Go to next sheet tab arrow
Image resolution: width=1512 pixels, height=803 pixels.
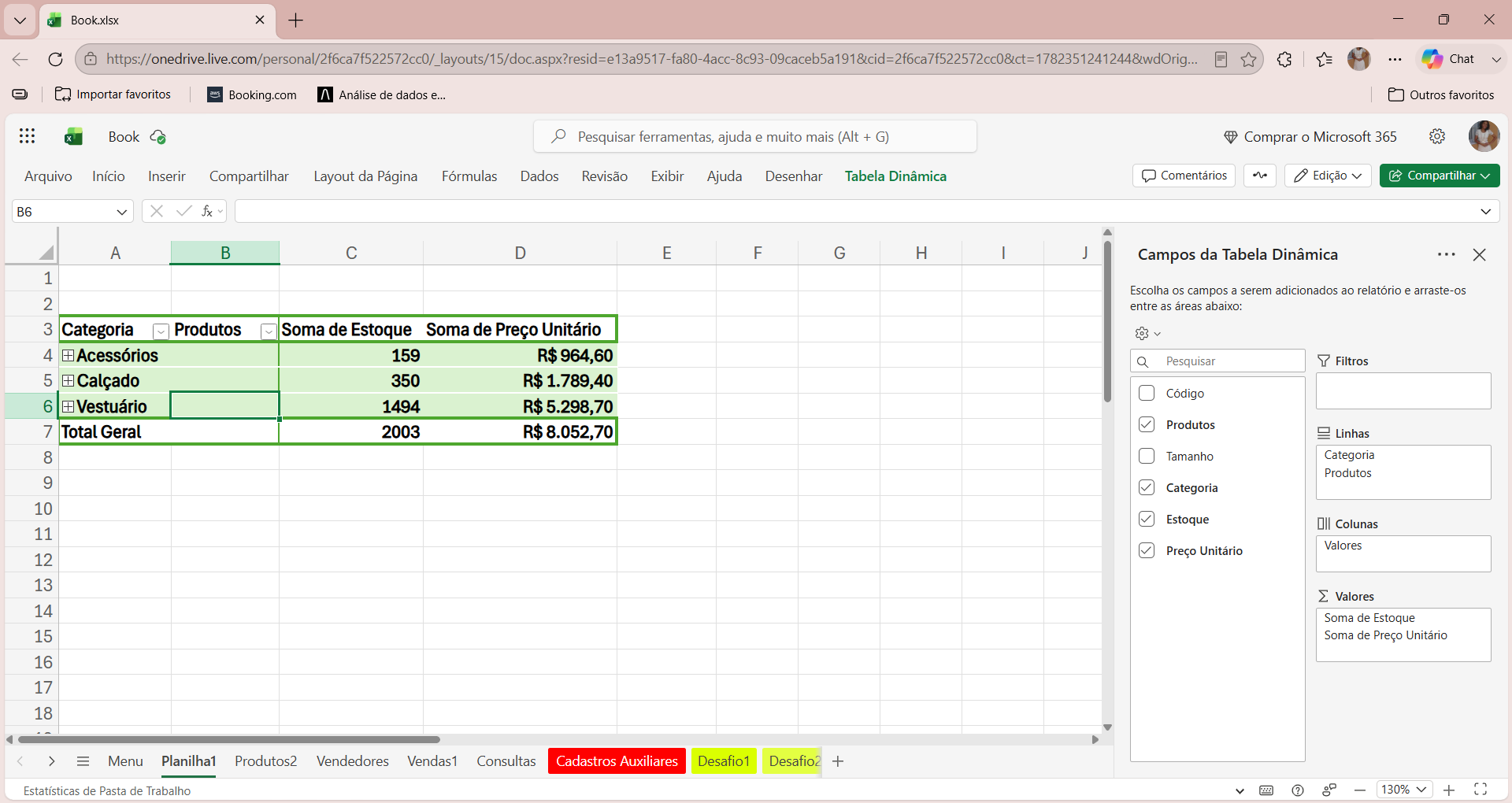[51, 761]
